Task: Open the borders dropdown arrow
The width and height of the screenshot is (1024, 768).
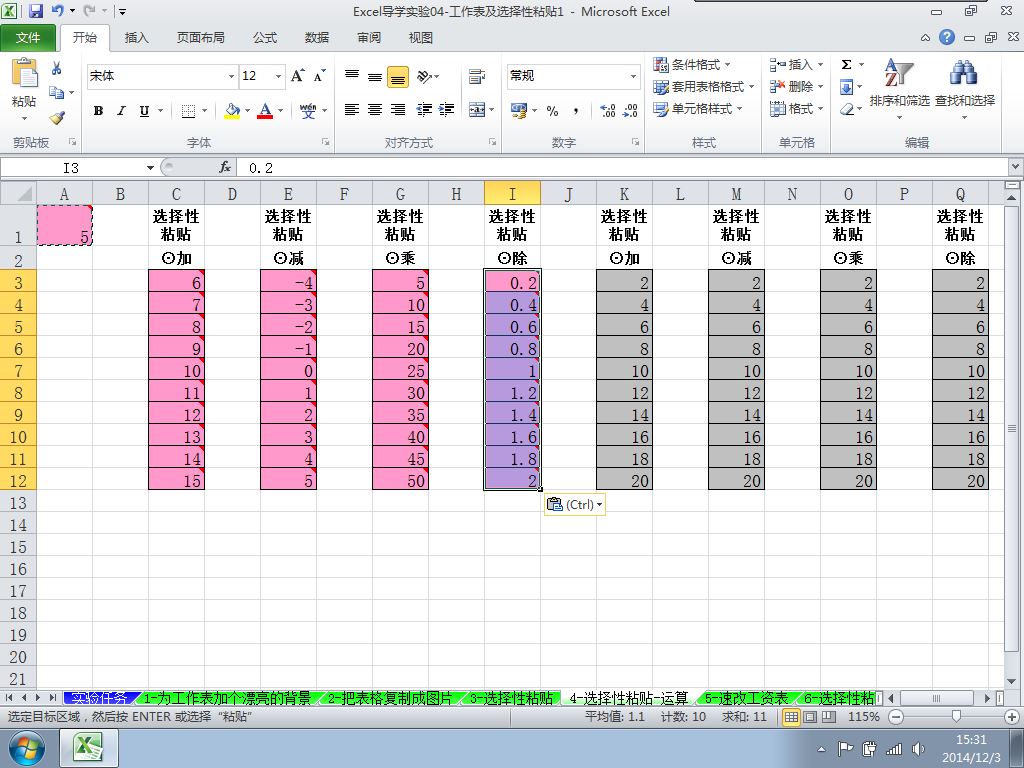Action: [x=204, y=111]
